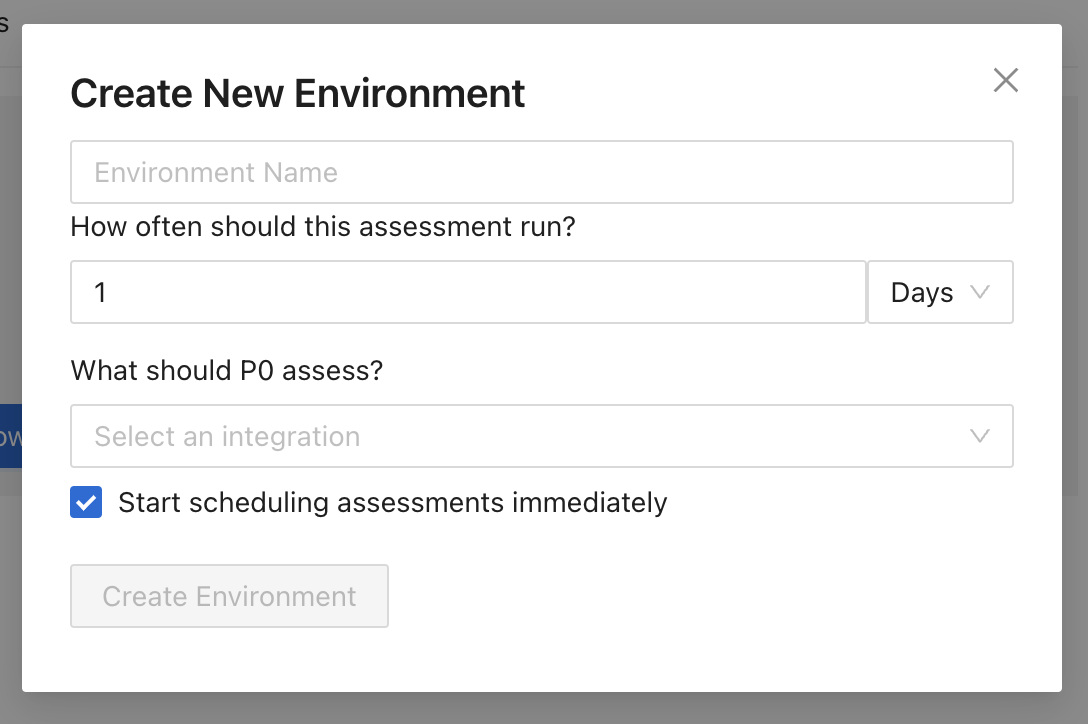This screenshot has width=1088, height=724.
Task: Click the Environment Name placeholder text
Action: 216,172
